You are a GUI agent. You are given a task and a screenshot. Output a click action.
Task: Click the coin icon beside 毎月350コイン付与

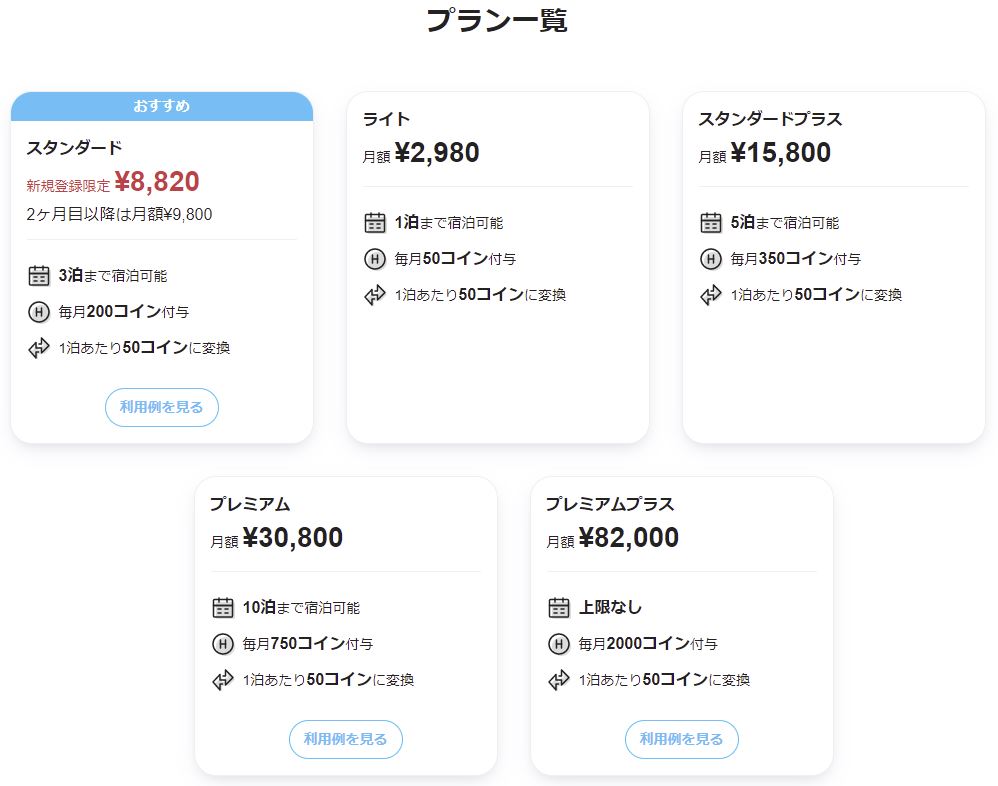(711, 259)
